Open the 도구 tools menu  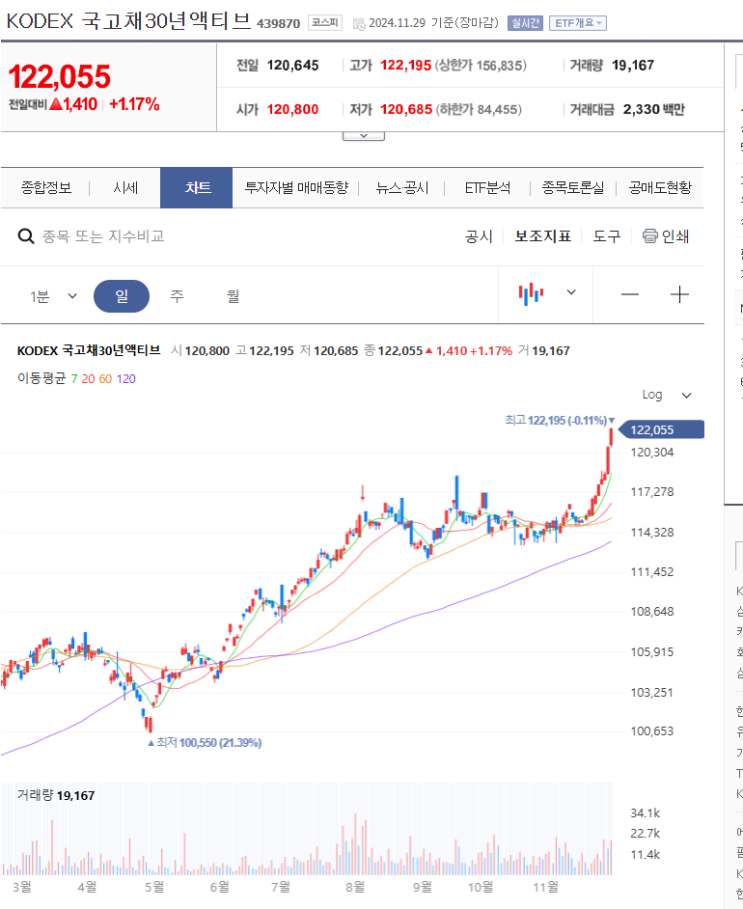pos(606,237)
